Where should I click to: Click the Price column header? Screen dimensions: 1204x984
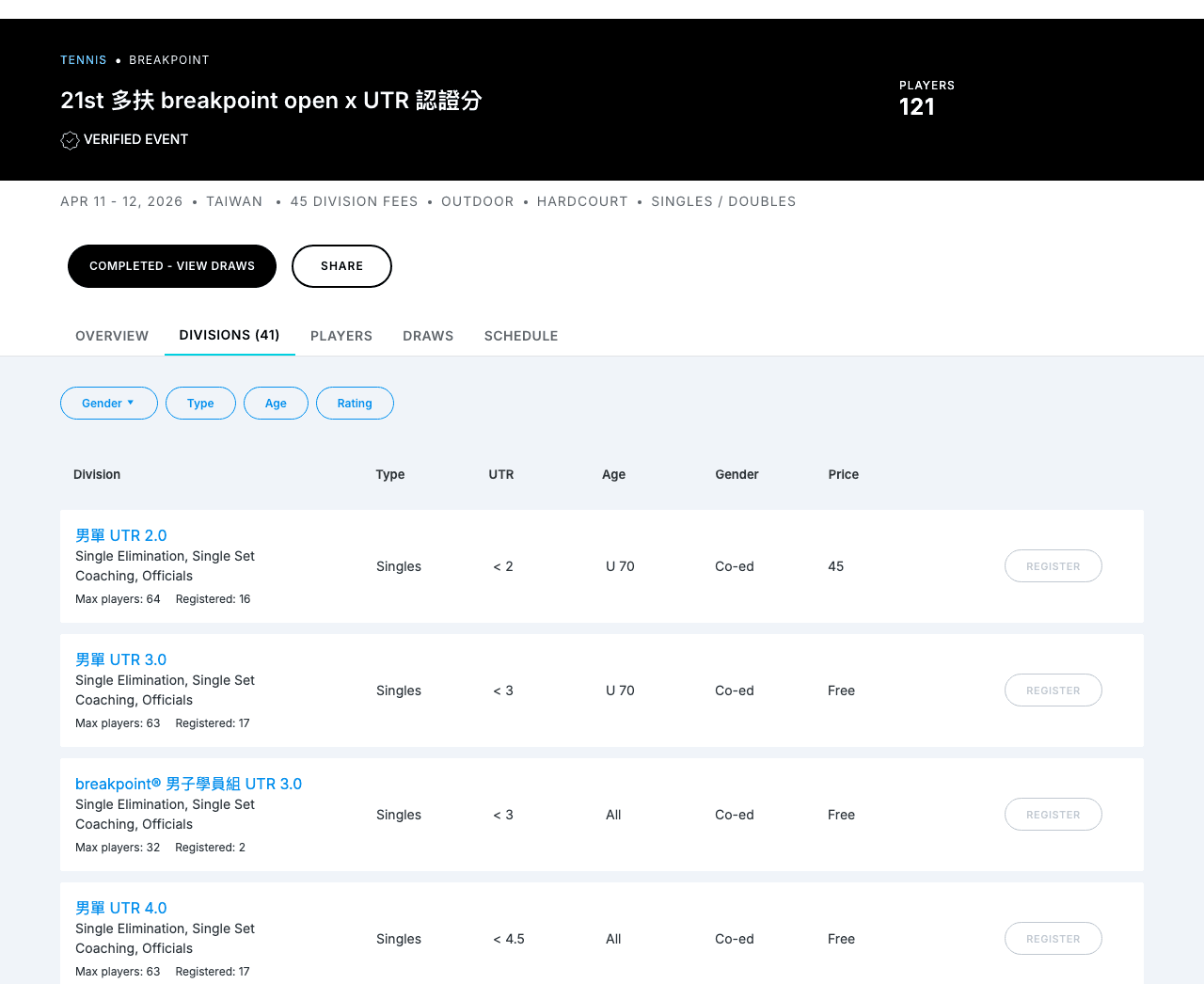click(844, 475)
